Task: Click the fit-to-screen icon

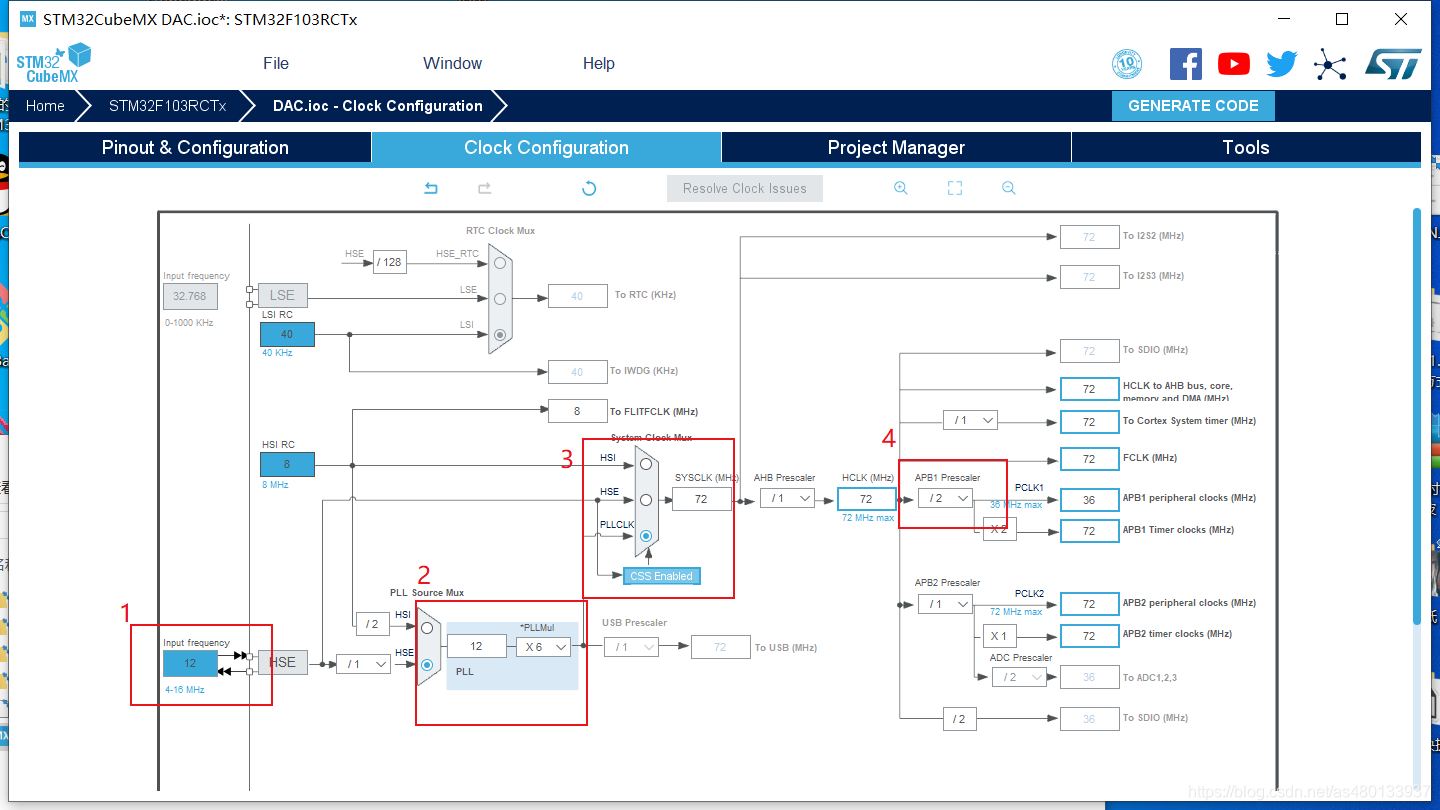Action: (x=955, y=188)
